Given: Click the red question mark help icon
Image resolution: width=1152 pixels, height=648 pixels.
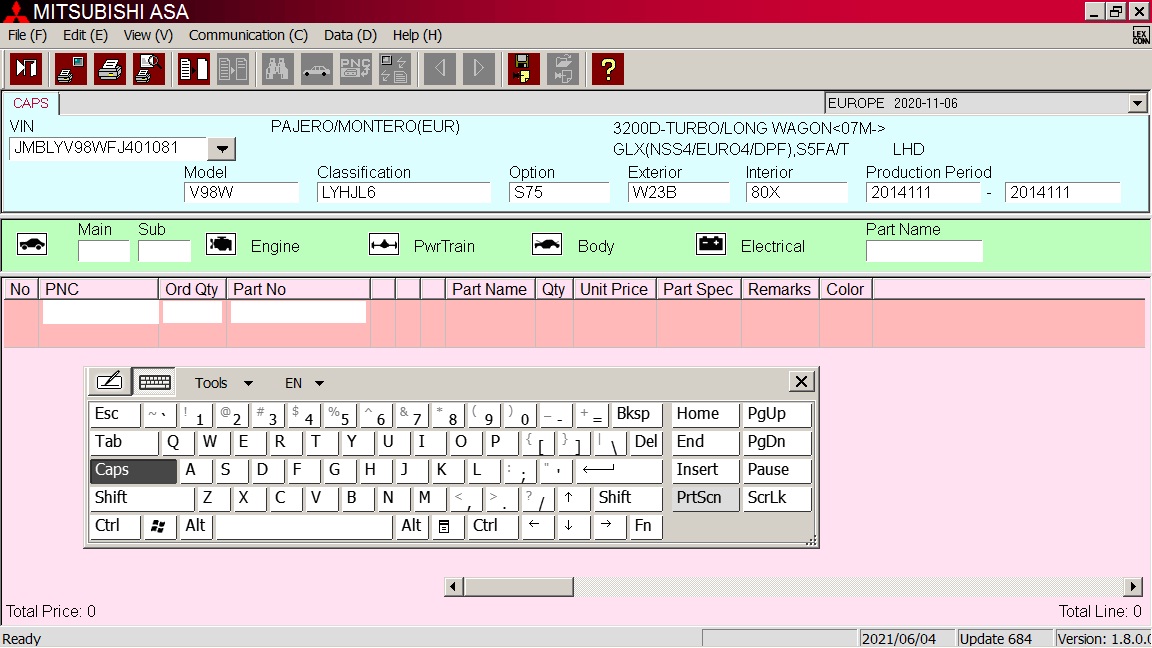Looking at the screenshot, I should click(x=607, y=69).
